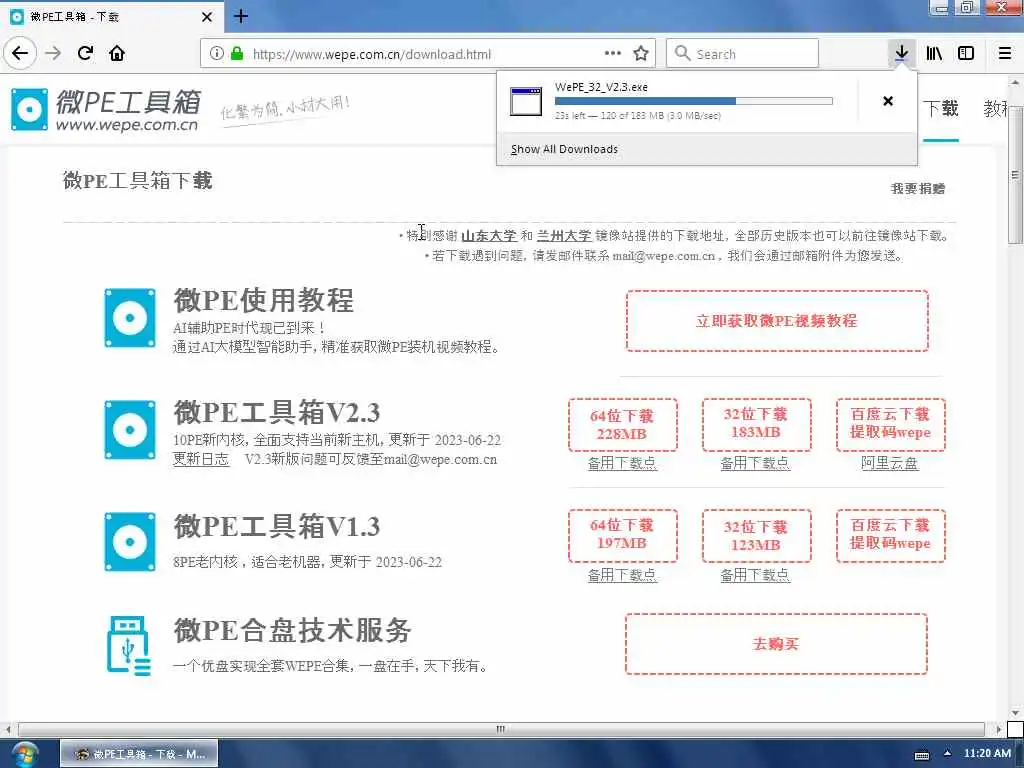1024x768 pixels.
Task: Click V1.3 32位下载 123MB button
Action: [756, 536]
